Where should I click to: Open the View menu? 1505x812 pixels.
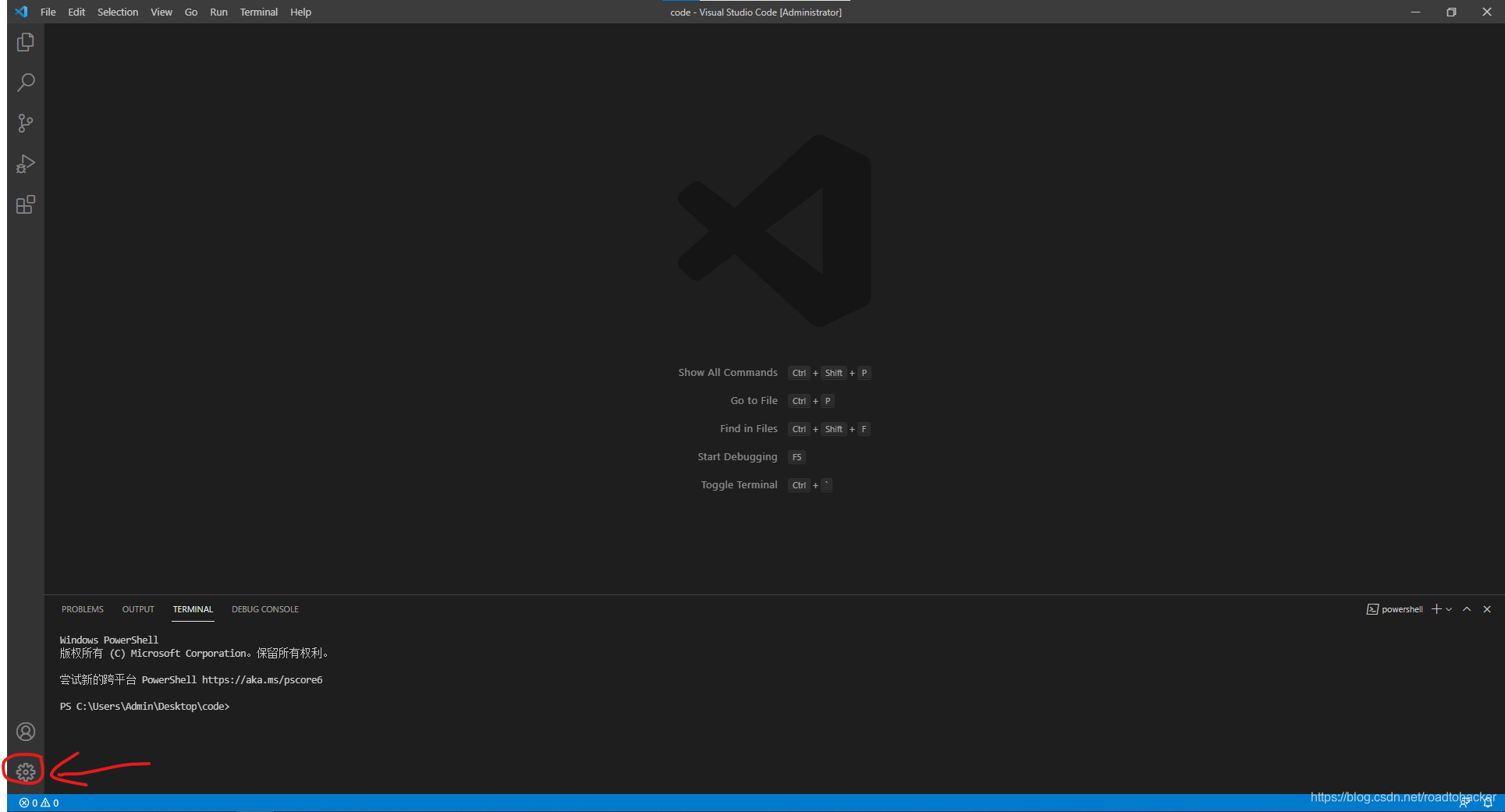[x=162, y=12]
